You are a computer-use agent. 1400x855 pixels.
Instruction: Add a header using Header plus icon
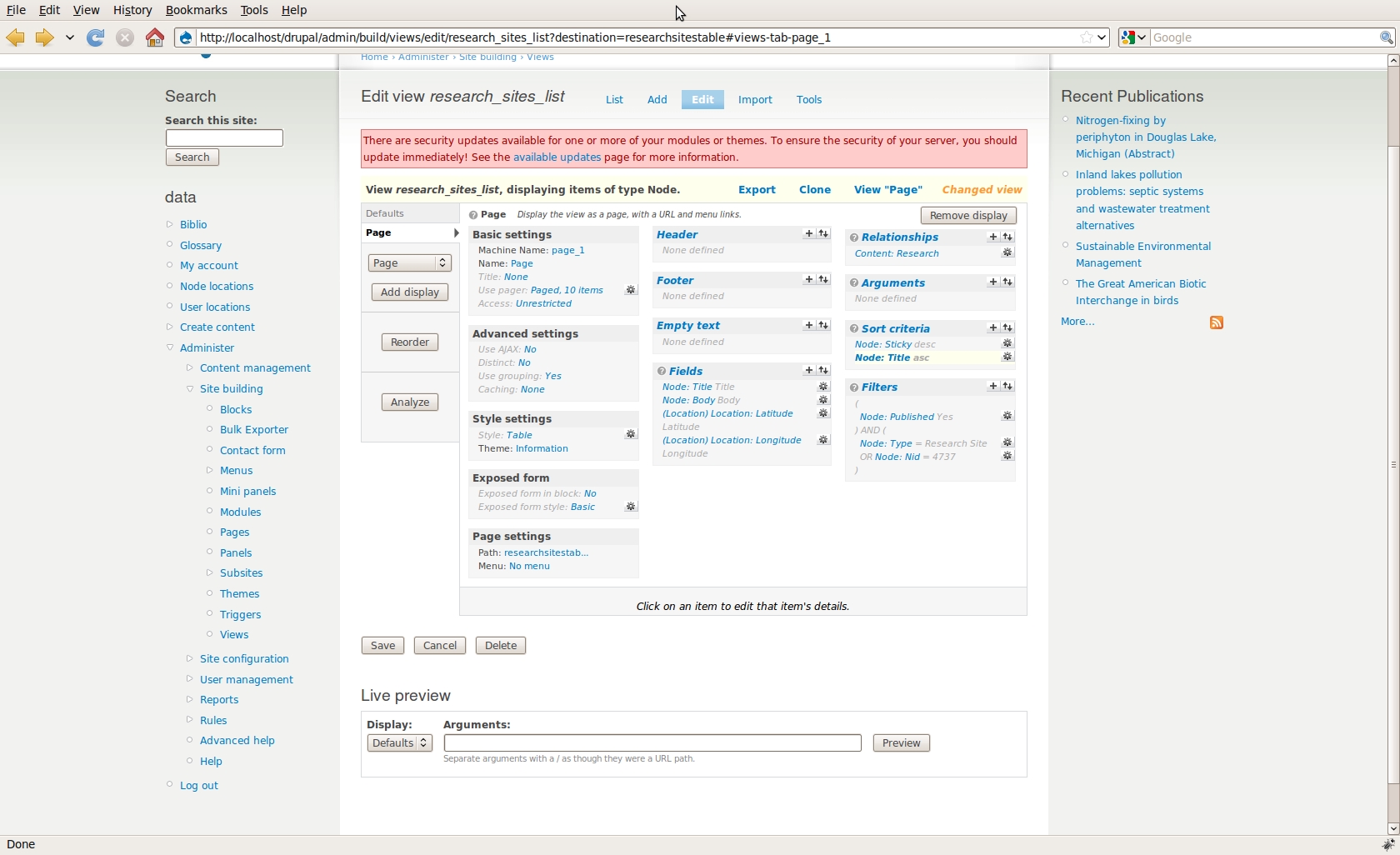point(808,234)
